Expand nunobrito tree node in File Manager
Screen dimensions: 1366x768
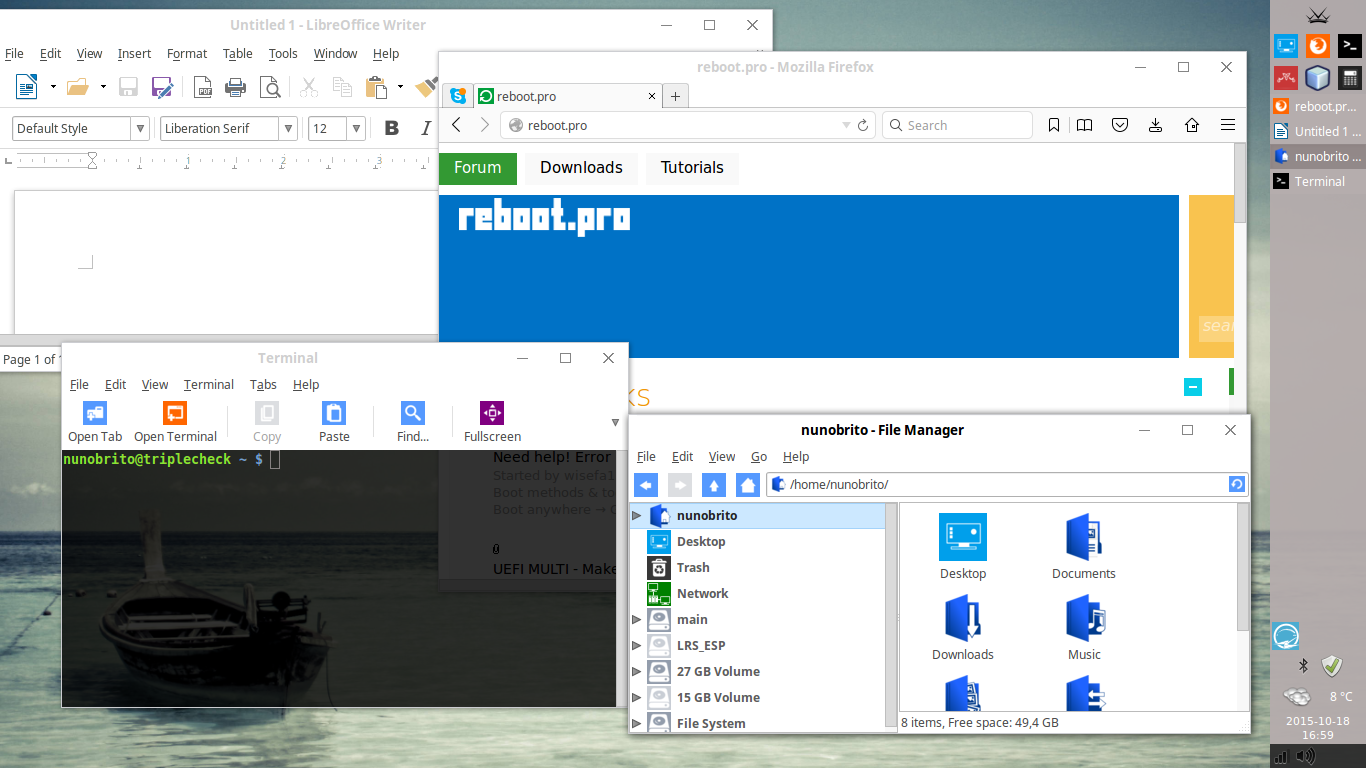[636, 516]
